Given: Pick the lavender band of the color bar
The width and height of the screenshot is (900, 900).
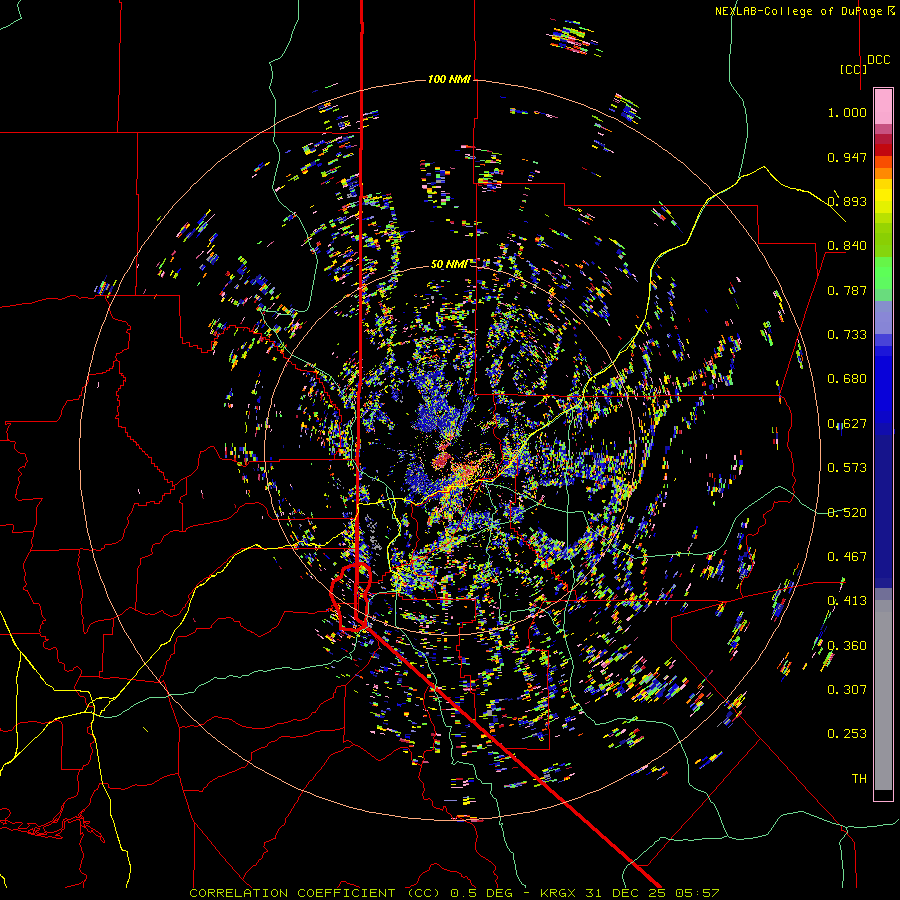Looking at the screenshot, I should (x=883, y=317).
